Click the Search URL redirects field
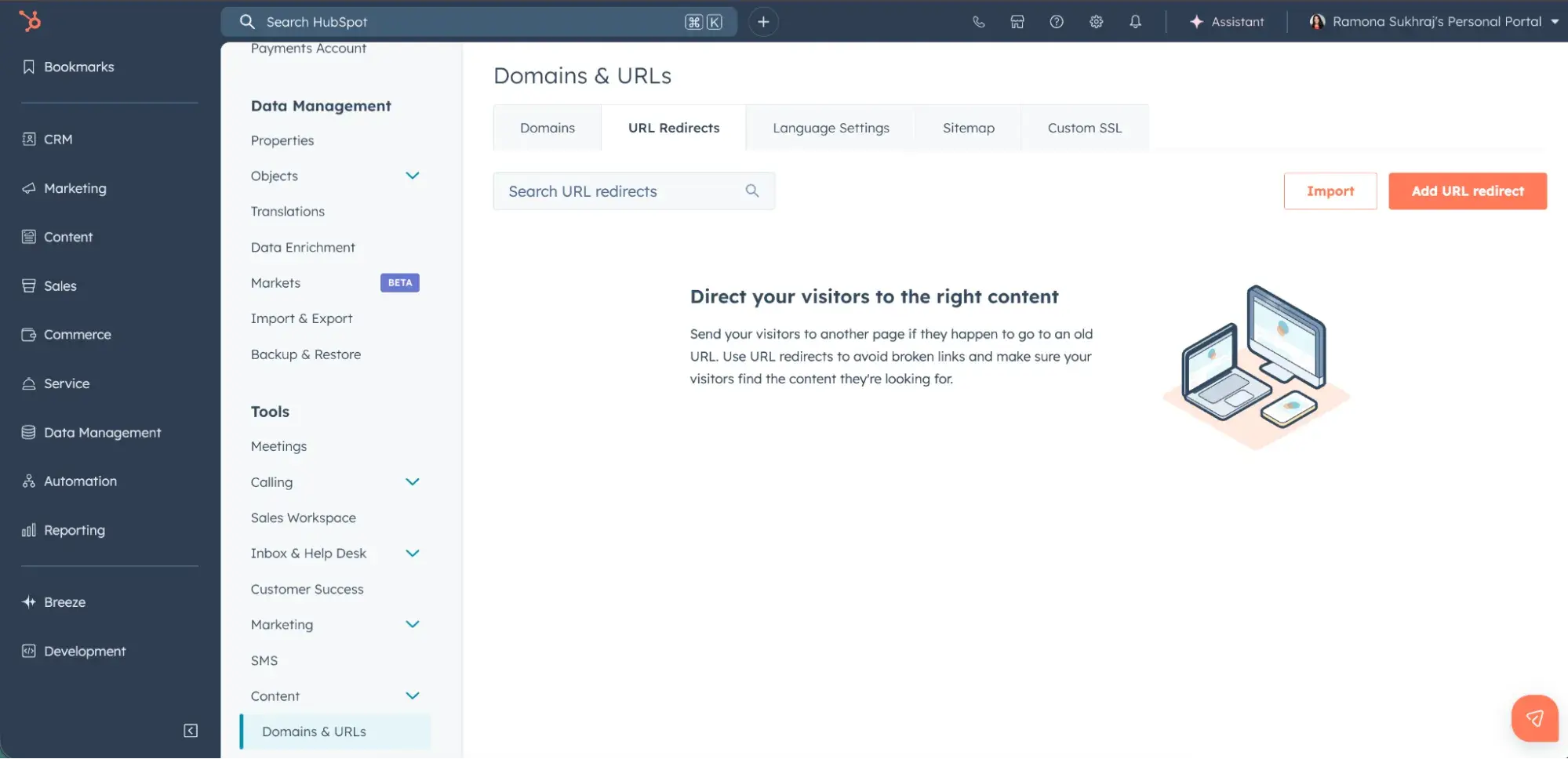Viewport: 1568px width, 759px height. [x=620, y=191]
